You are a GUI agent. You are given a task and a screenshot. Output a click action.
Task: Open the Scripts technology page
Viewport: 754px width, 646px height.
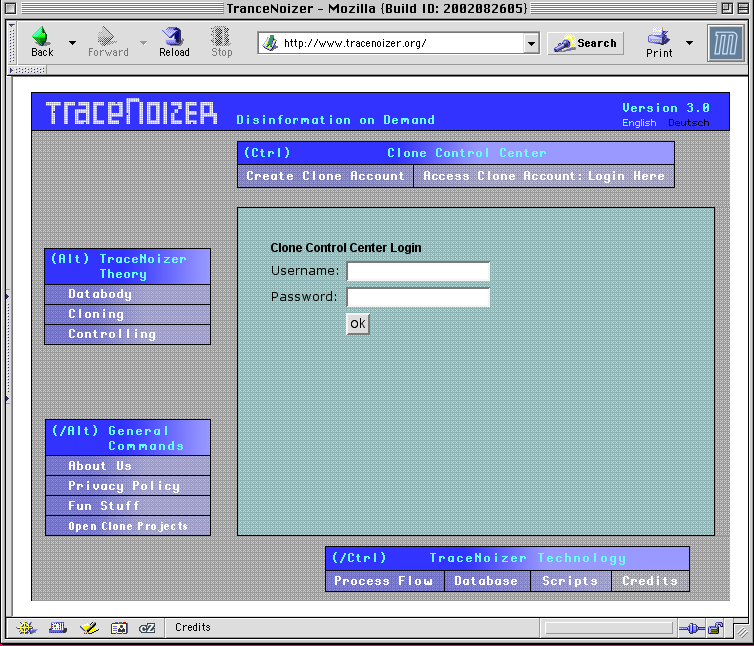(570, 581)
